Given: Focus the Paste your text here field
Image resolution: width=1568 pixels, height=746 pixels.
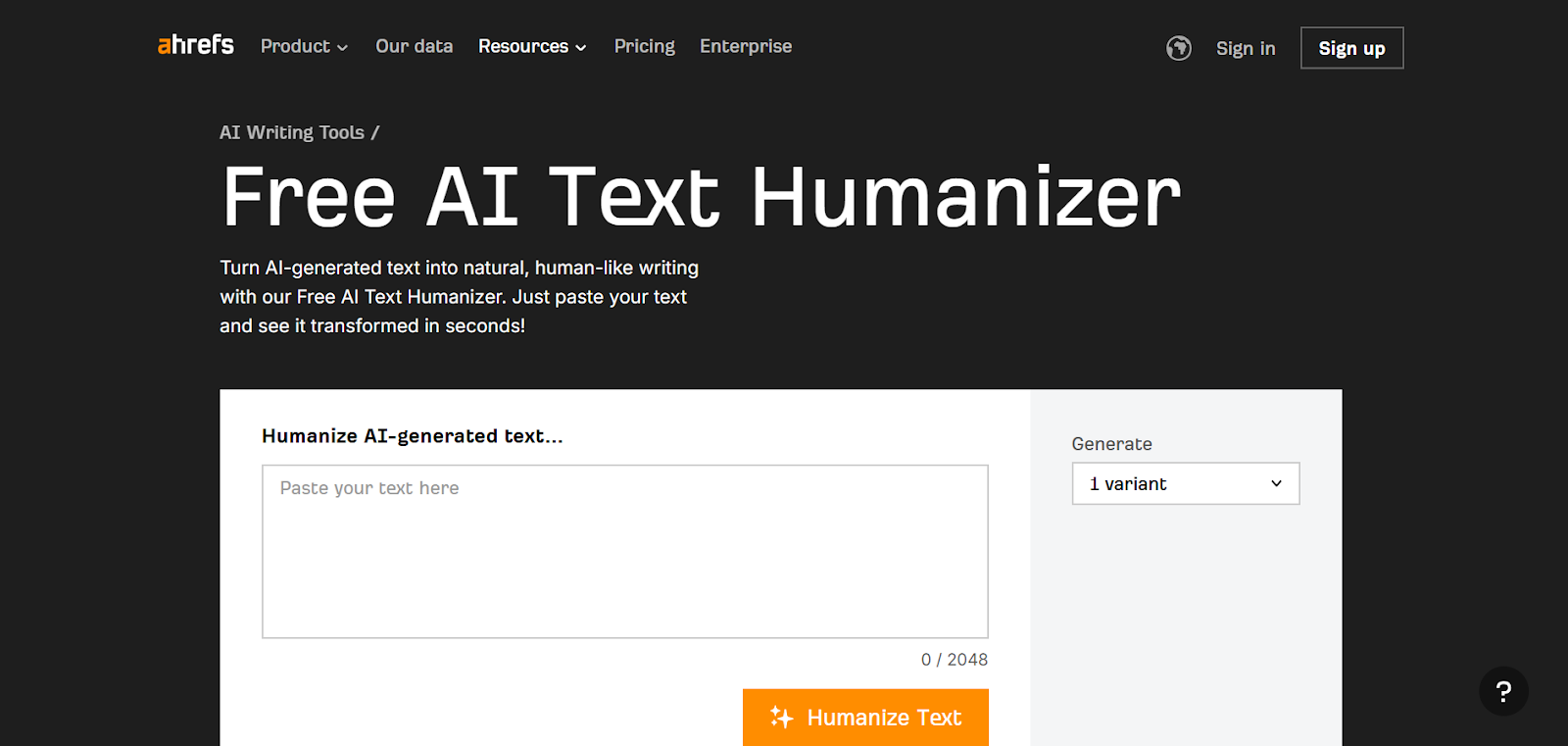Looking at the screenshot, I should pos(625,551).
